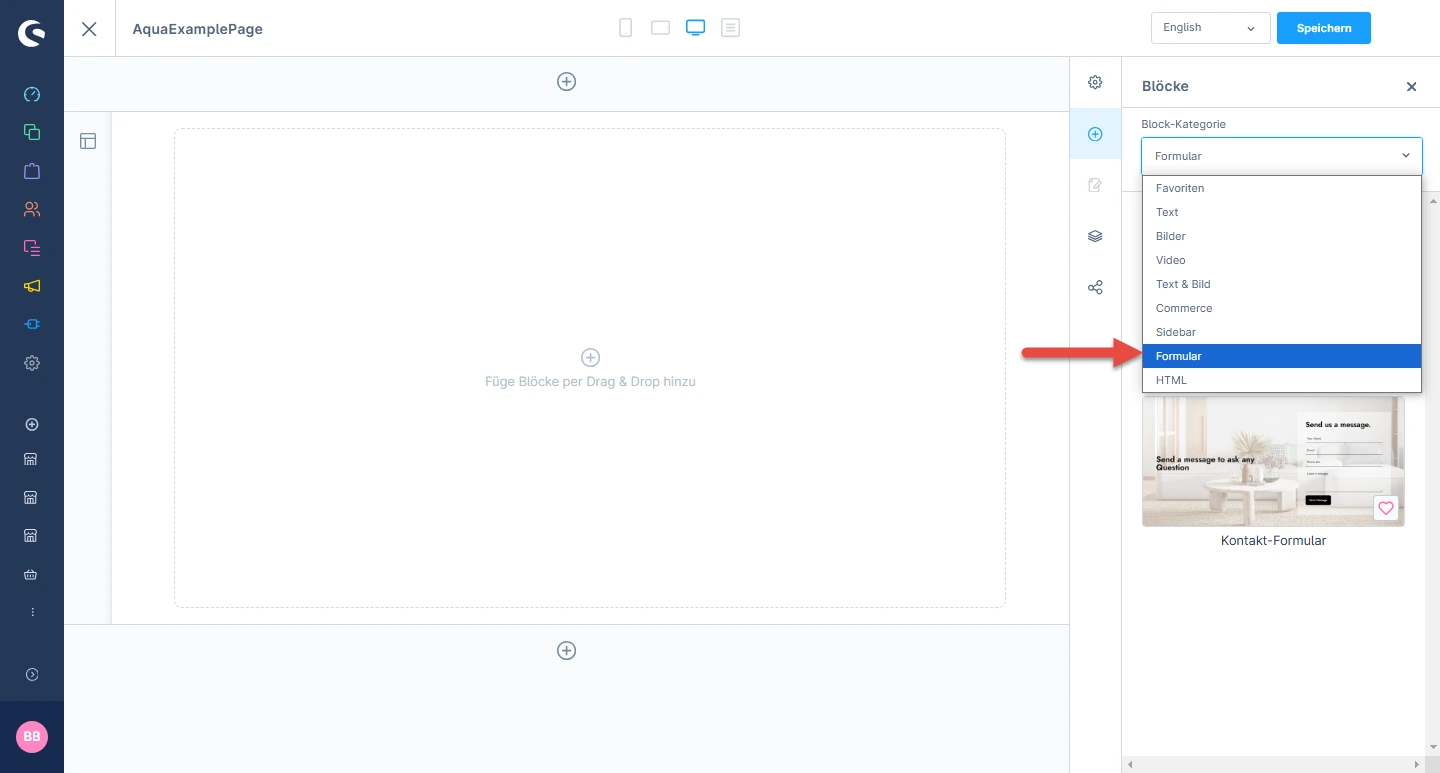Switch to desktop viewport icon

tap(695, 28)
